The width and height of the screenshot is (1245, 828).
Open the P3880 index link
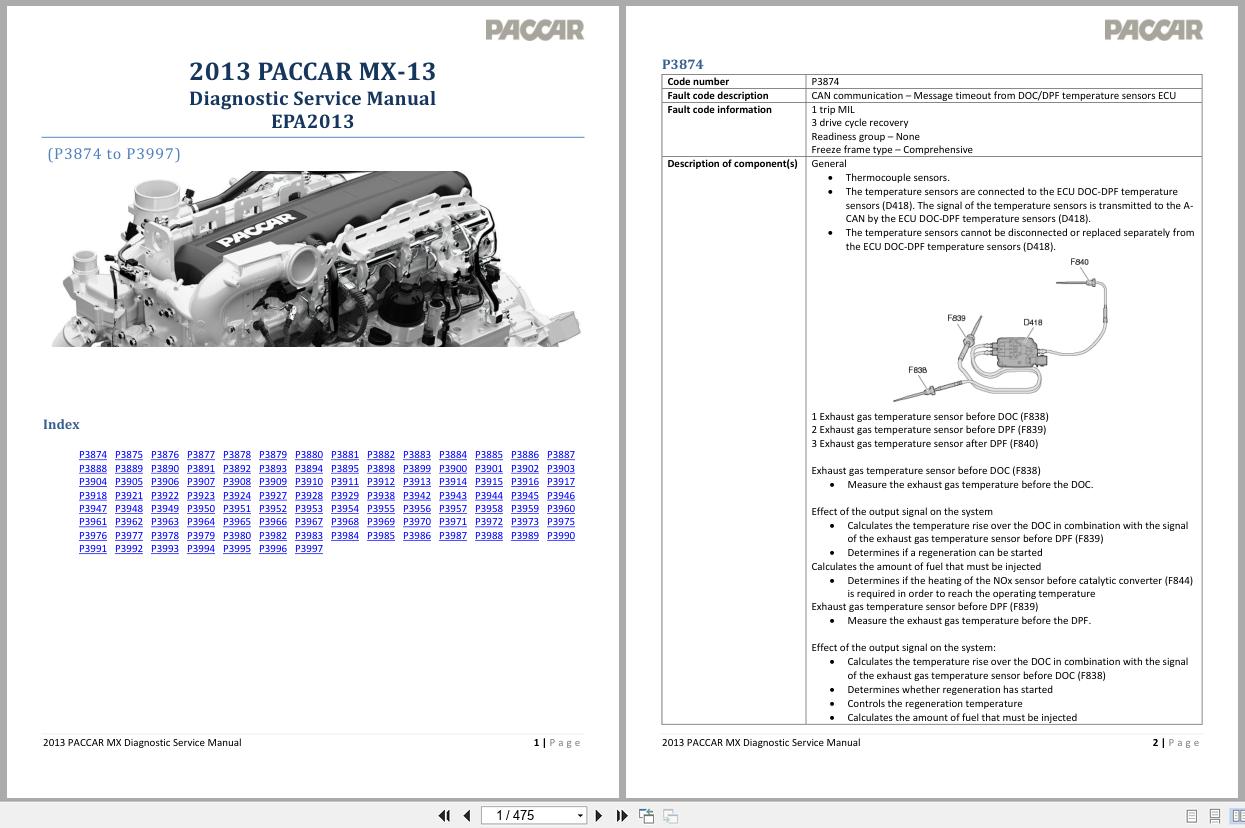[309, 455]
